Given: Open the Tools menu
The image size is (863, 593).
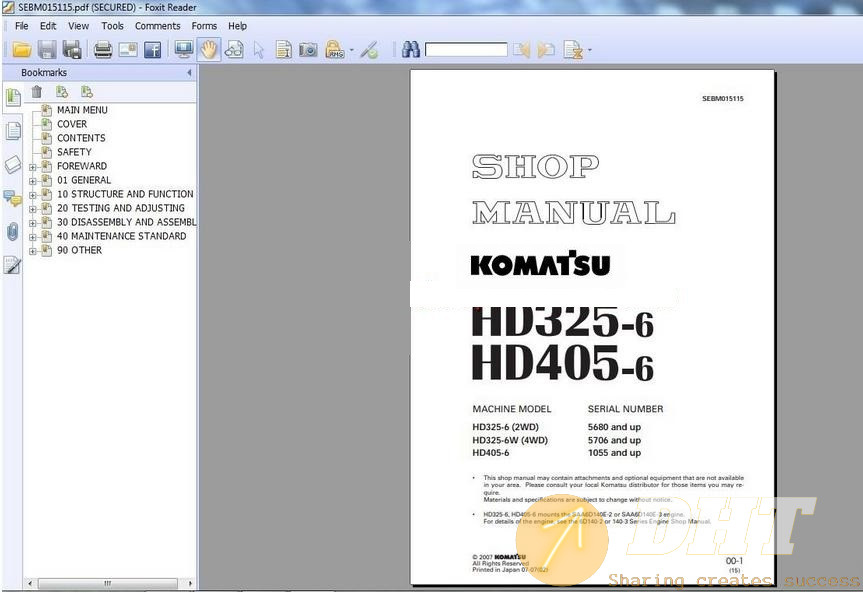Looking at the screenshot, I should coord(112,26).
